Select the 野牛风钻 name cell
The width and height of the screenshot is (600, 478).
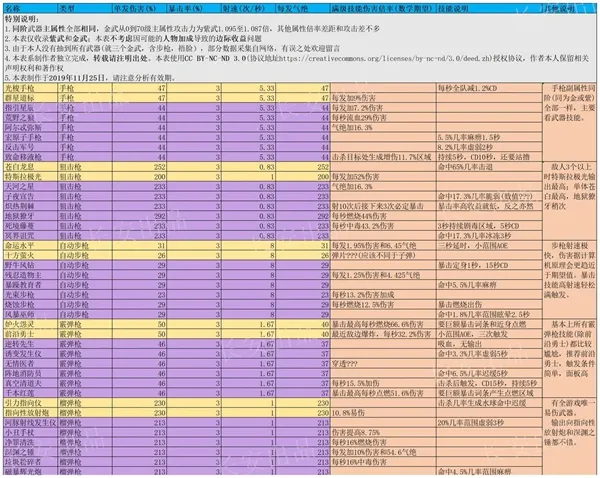30,265
